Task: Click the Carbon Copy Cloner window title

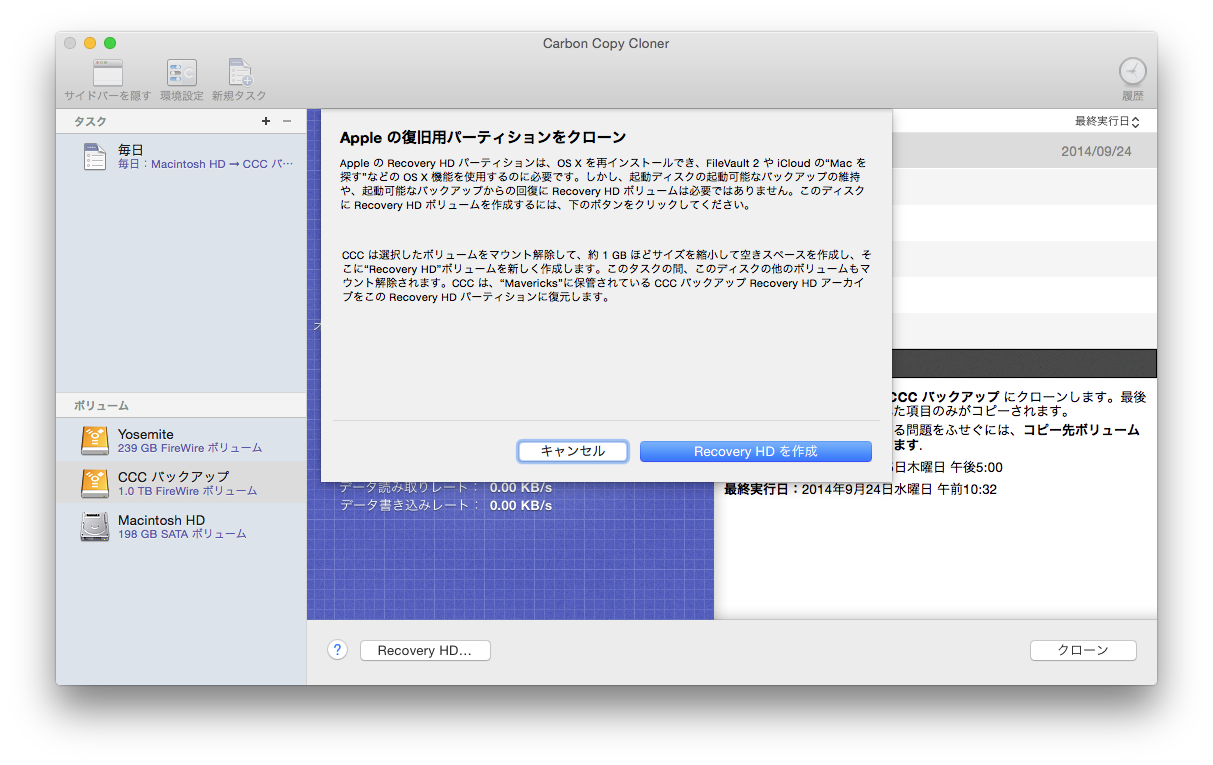Action: pos(606,43)
